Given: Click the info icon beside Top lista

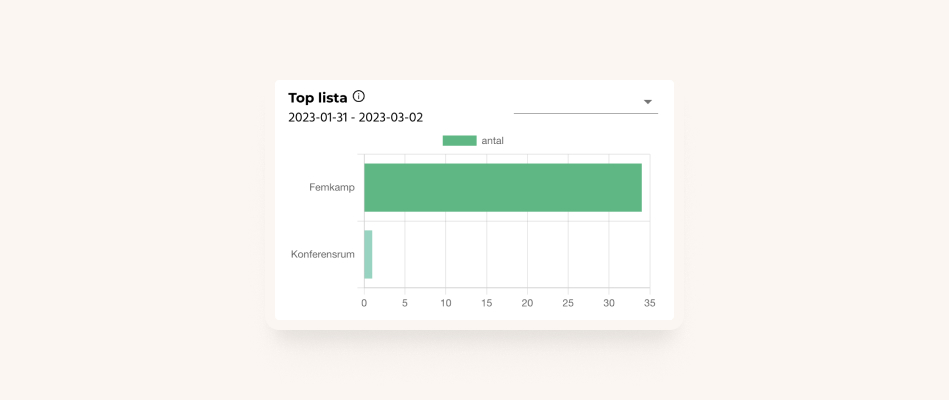Looking at the screenshot, I should (x=359, y=96).
